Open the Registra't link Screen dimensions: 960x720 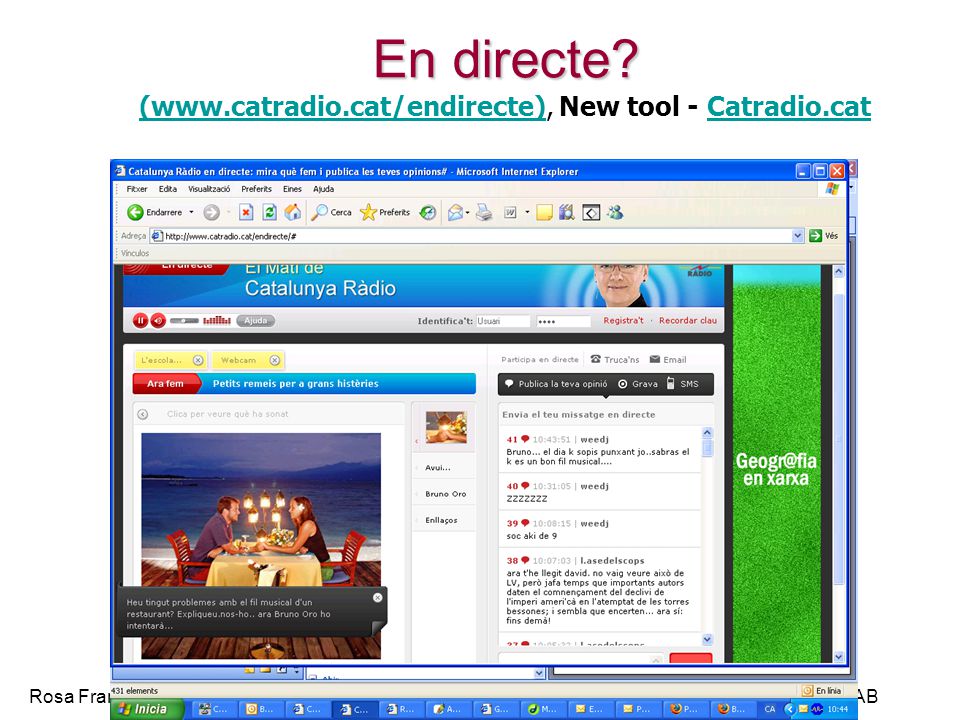(x=623, y=320)
